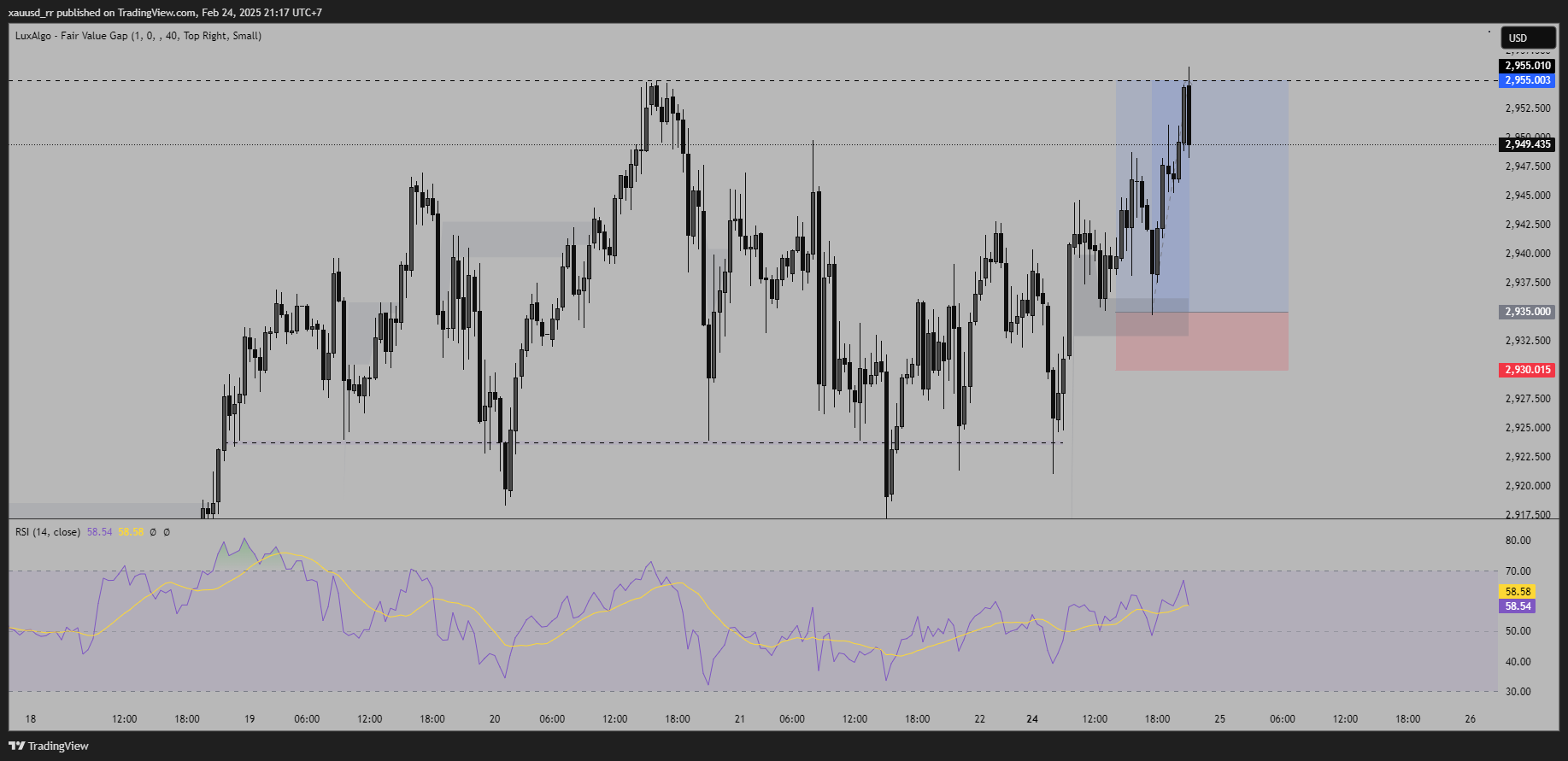Click the purple 58.54 label on the RSI axis

coord(1518,606)
